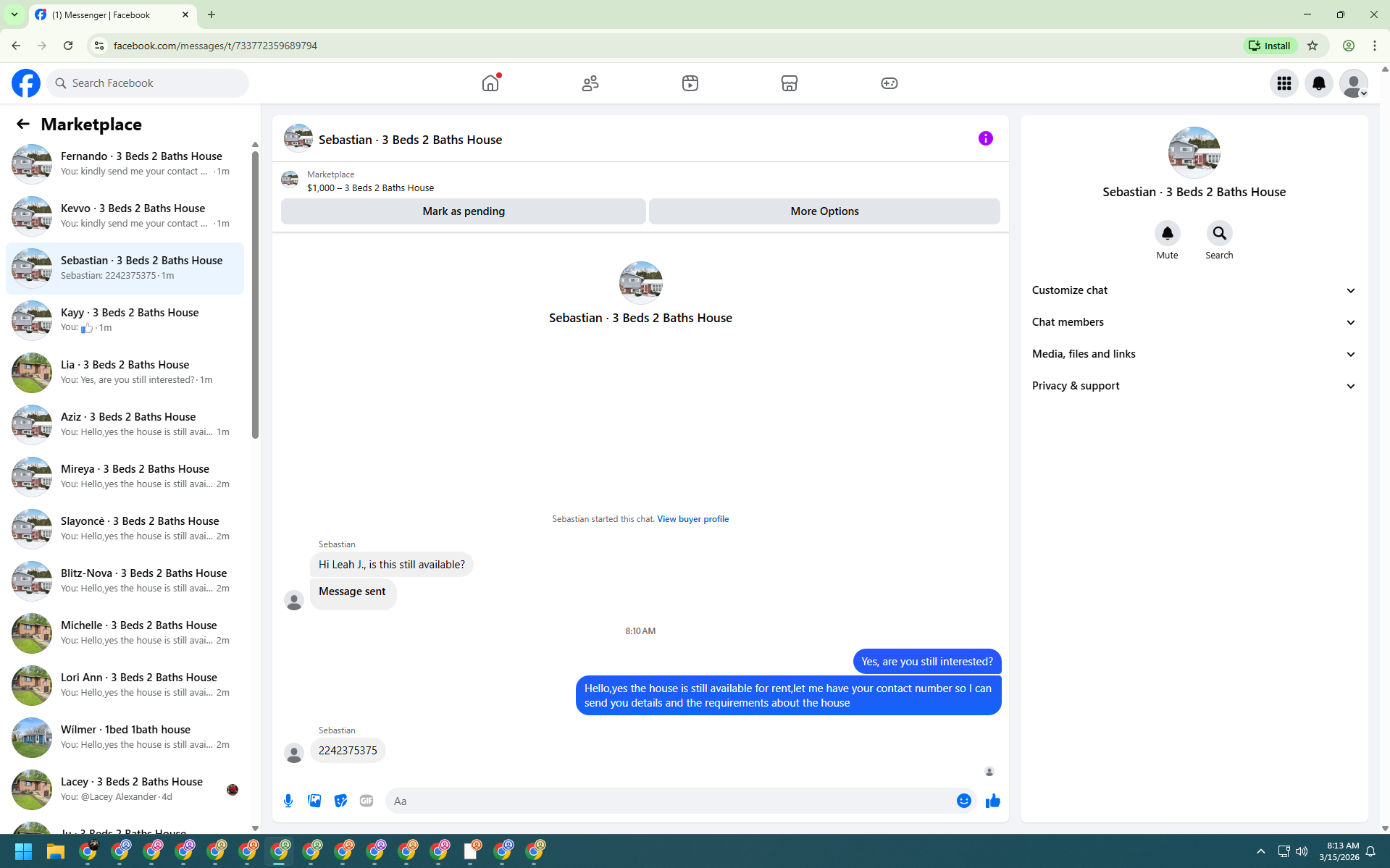Screen dimensions: 1390x868
Task: Open Lori Ann's conversation in the list
Action: (125, 685)
